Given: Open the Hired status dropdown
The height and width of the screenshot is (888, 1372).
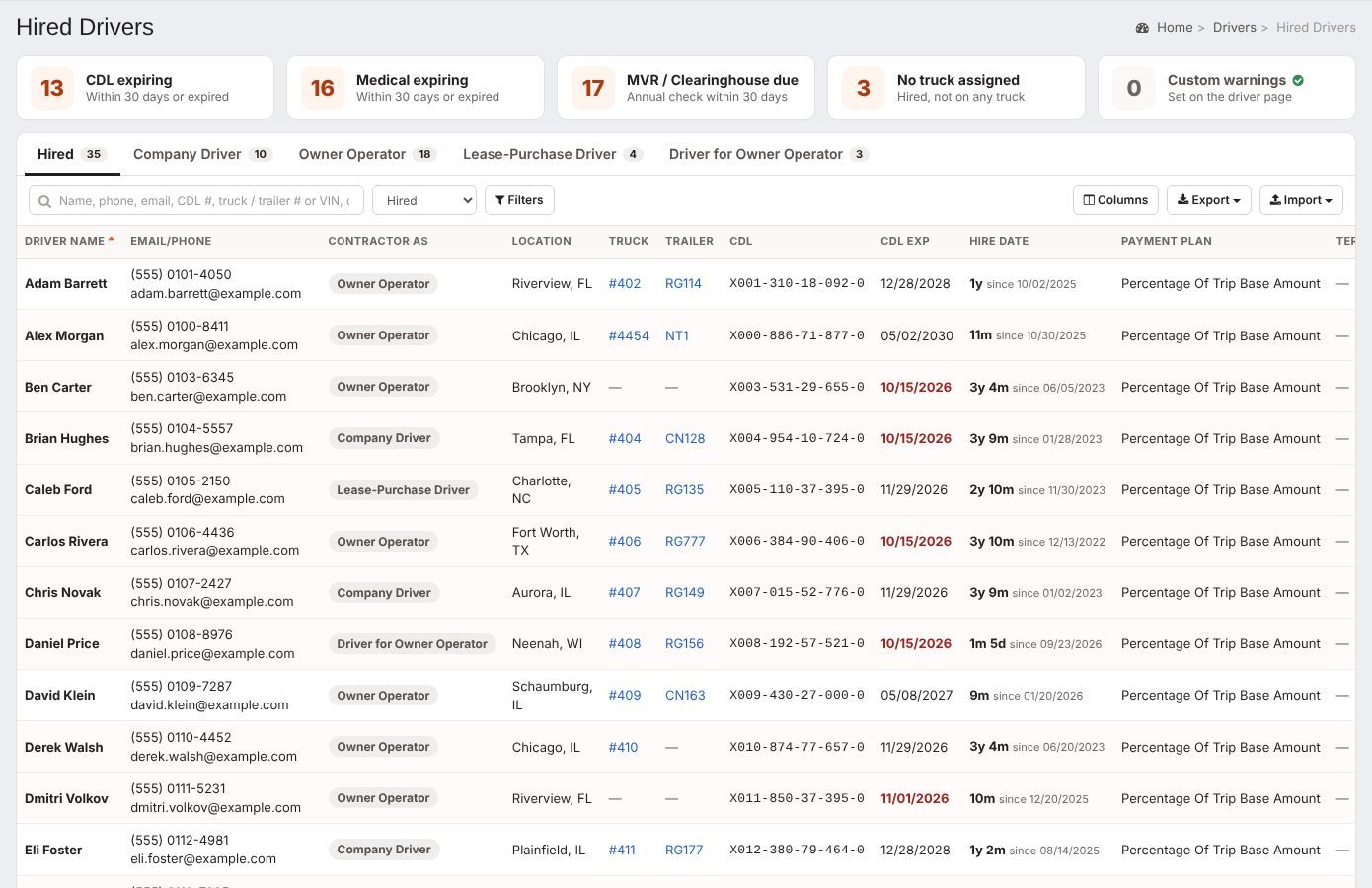Looking at the screenshot, I should click(x=424, y=200).
